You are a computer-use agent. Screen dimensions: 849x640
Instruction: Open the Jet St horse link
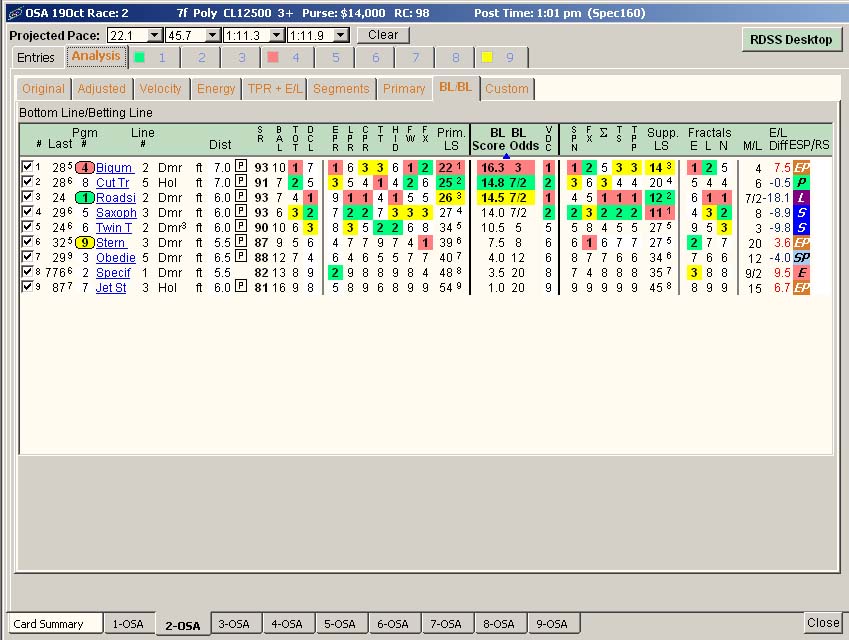[111, 288]
